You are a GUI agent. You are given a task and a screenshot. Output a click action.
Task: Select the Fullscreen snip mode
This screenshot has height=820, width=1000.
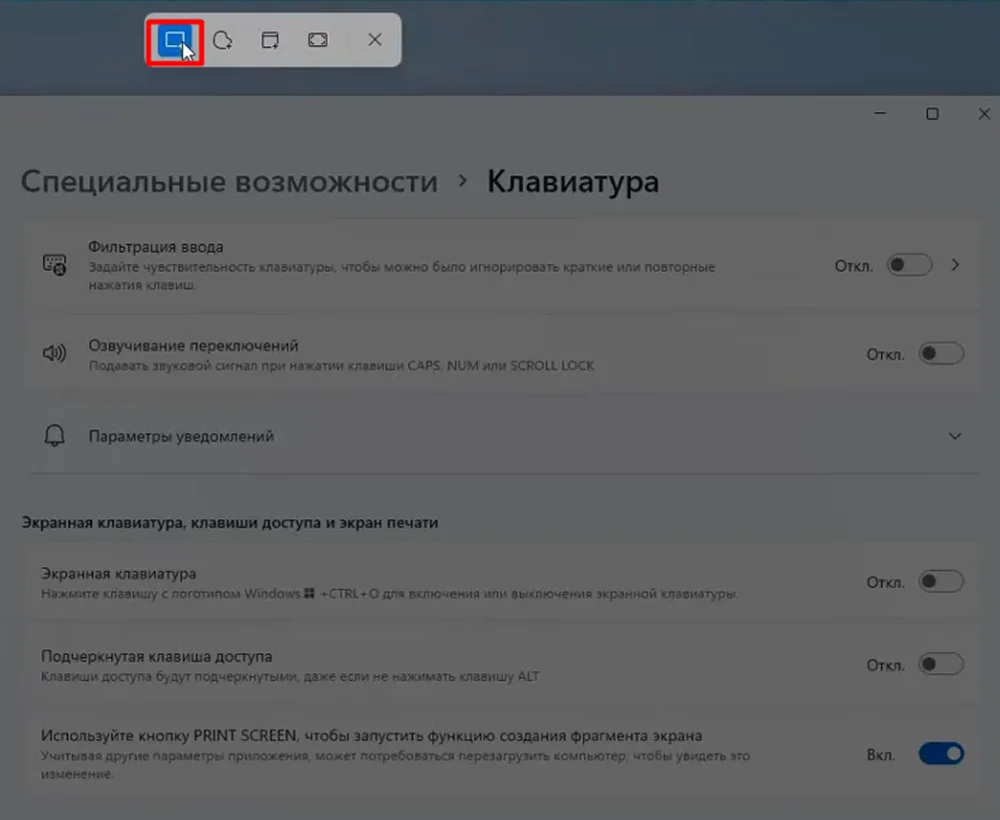pos(320,40)
